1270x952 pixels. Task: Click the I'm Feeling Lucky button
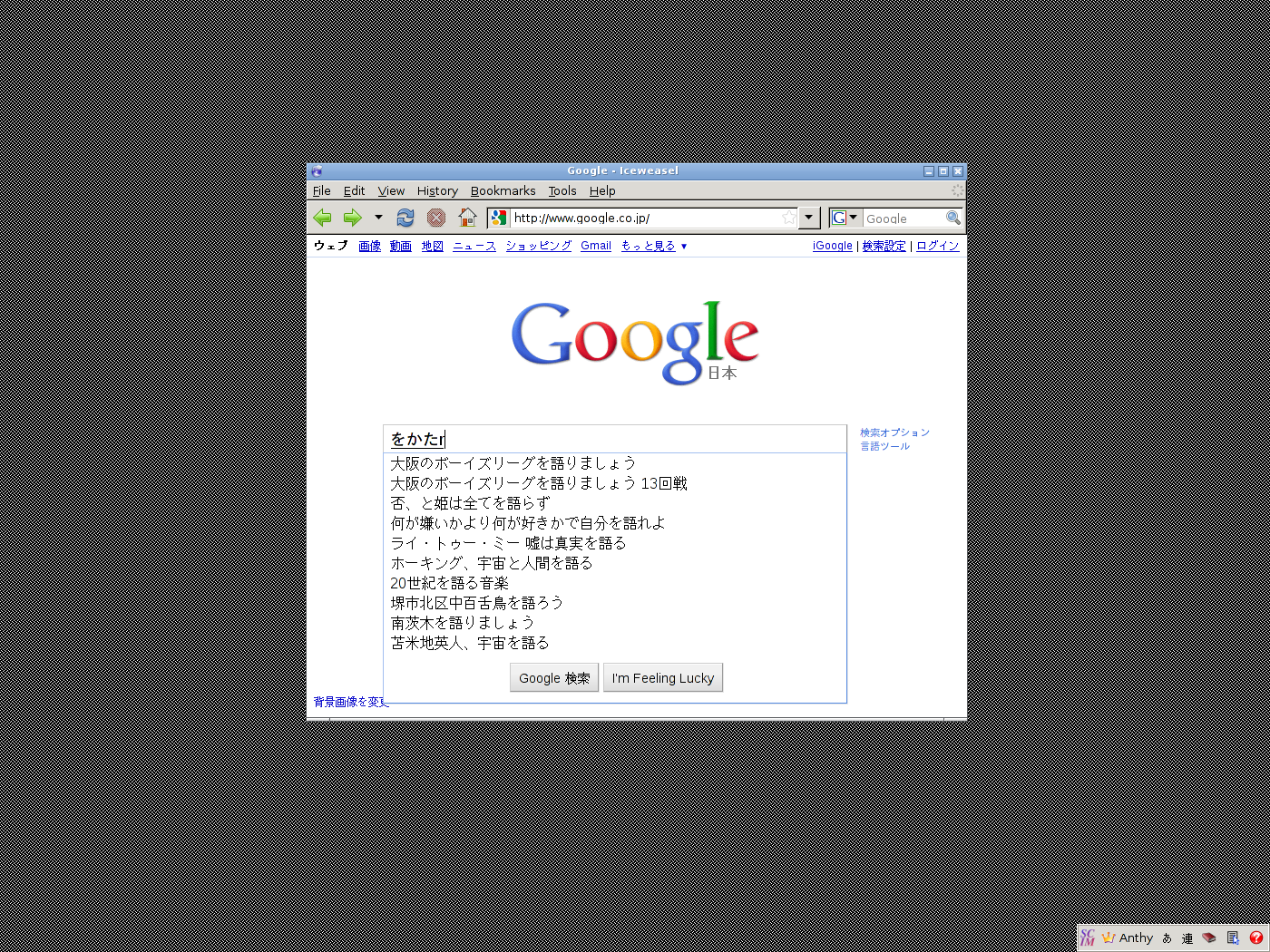point(663,678)
